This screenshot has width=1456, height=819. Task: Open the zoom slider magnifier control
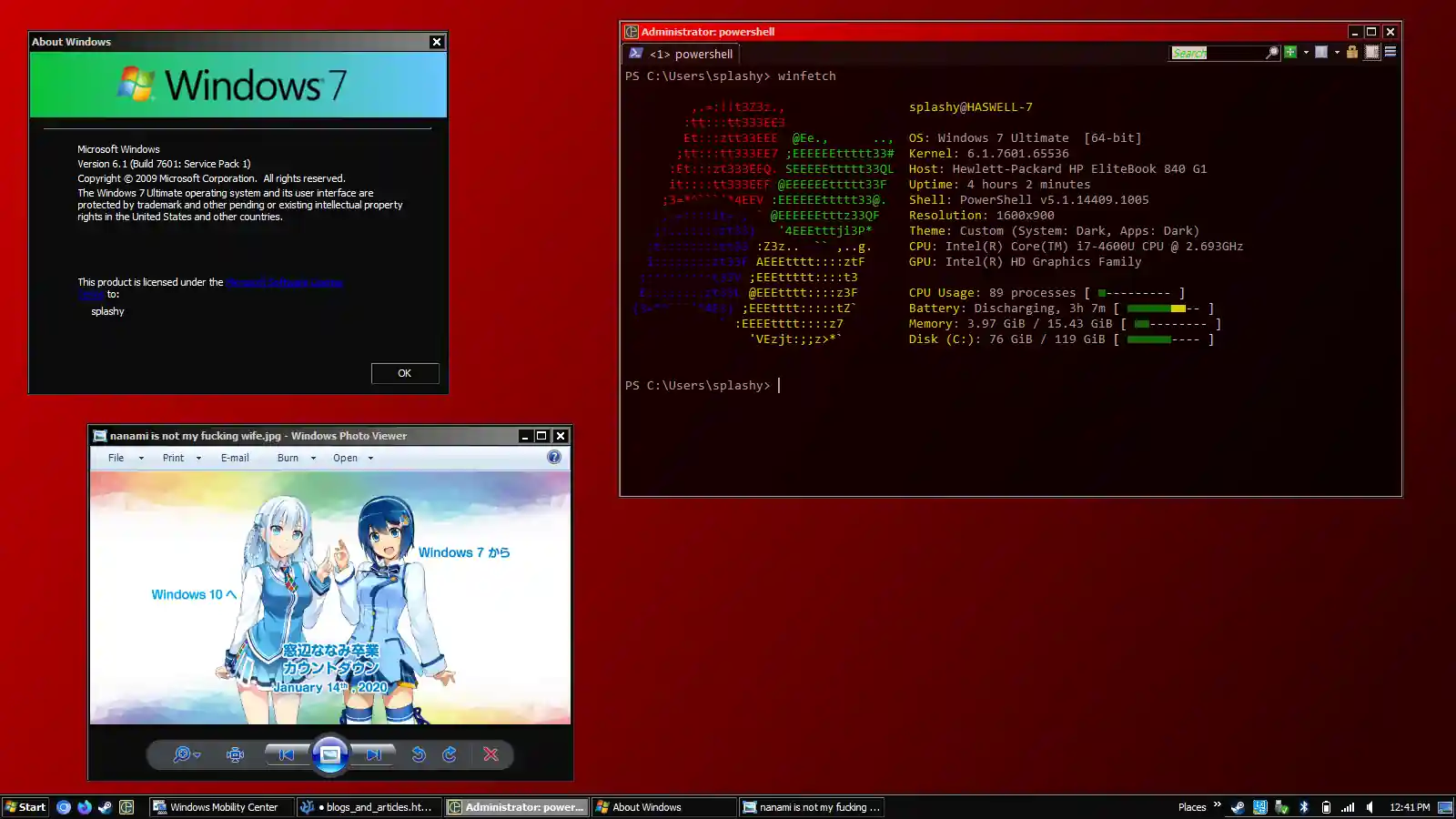186,754
